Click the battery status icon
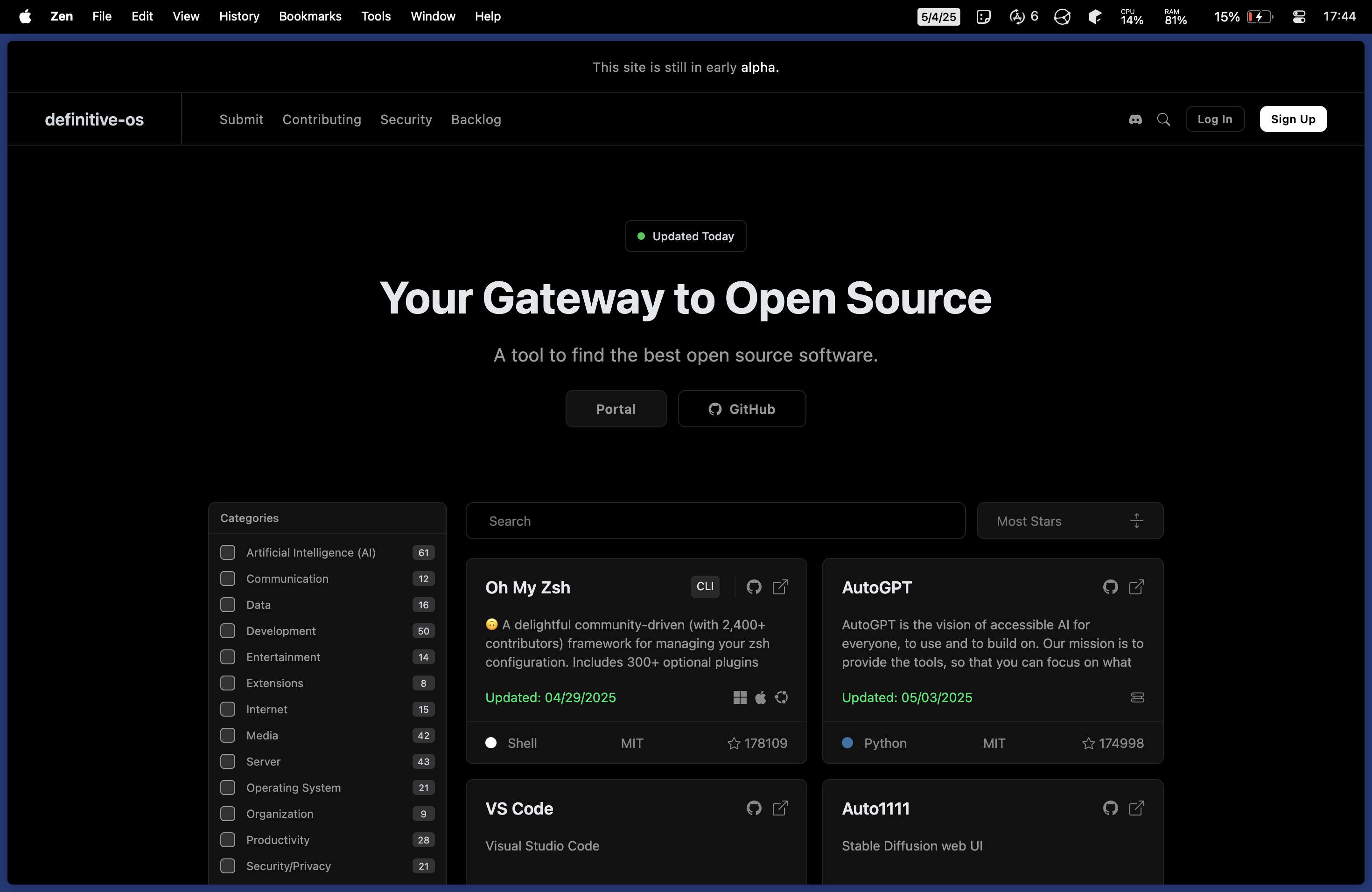 1260,17
